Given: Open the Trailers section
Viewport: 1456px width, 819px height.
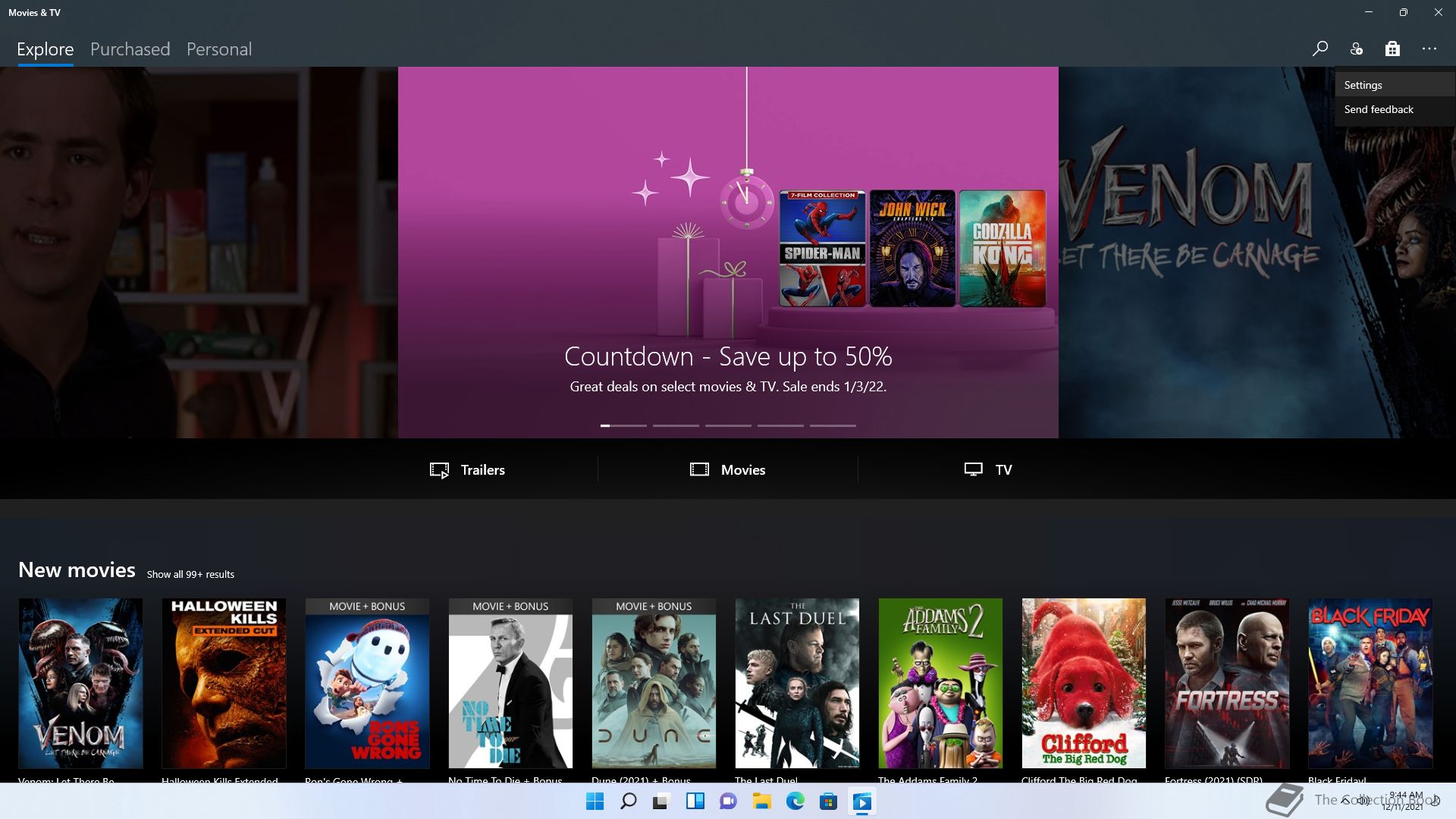Looking at the screenshot, I should pyautogui.click(x=467, y=469).
